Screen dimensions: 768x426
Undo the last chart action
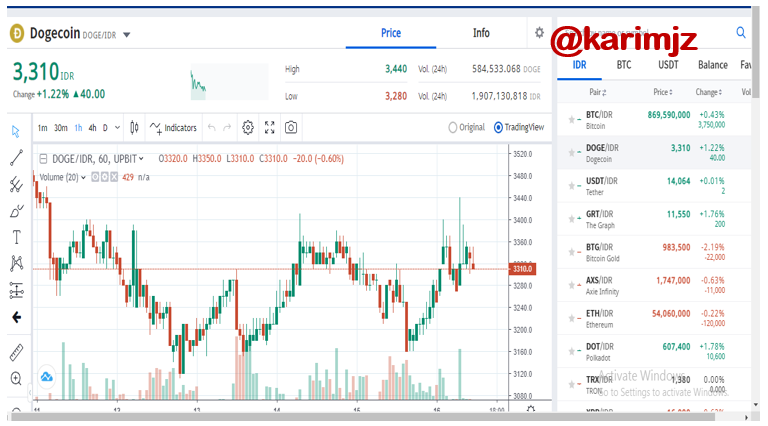tap(212, 128)
